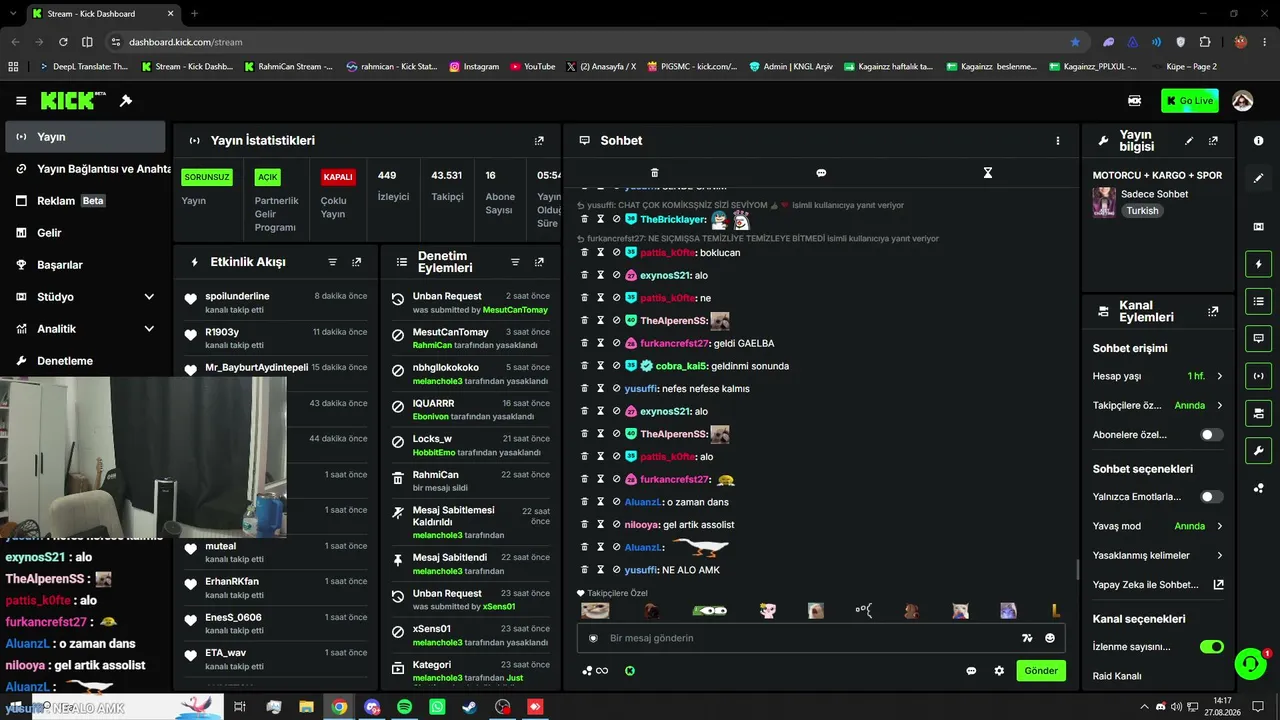The height and width of the screenshot is (720, 1280).
Task: Delete the message from TheBricklayer
Action: pos(585,219)
